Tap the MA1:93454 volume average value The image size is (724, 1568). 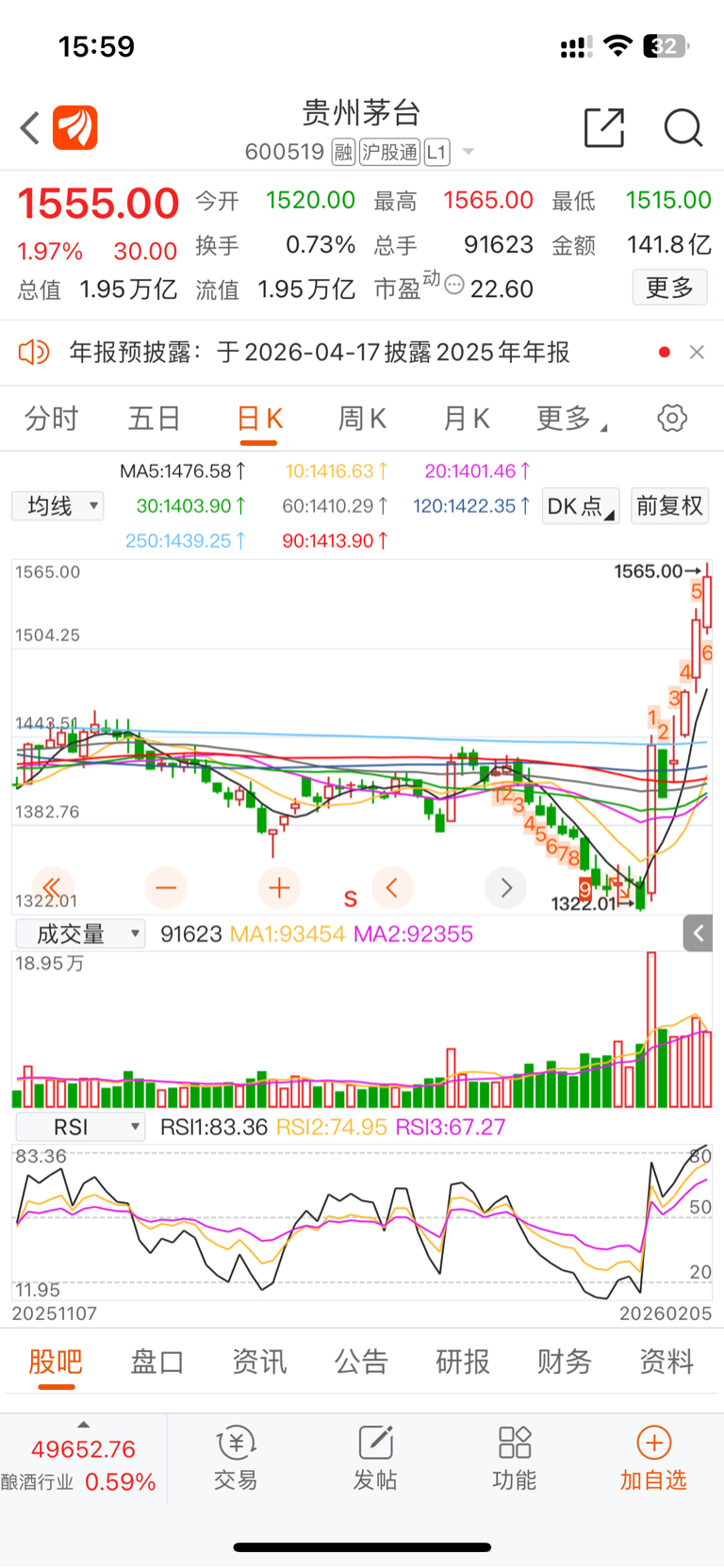point(288,934)
